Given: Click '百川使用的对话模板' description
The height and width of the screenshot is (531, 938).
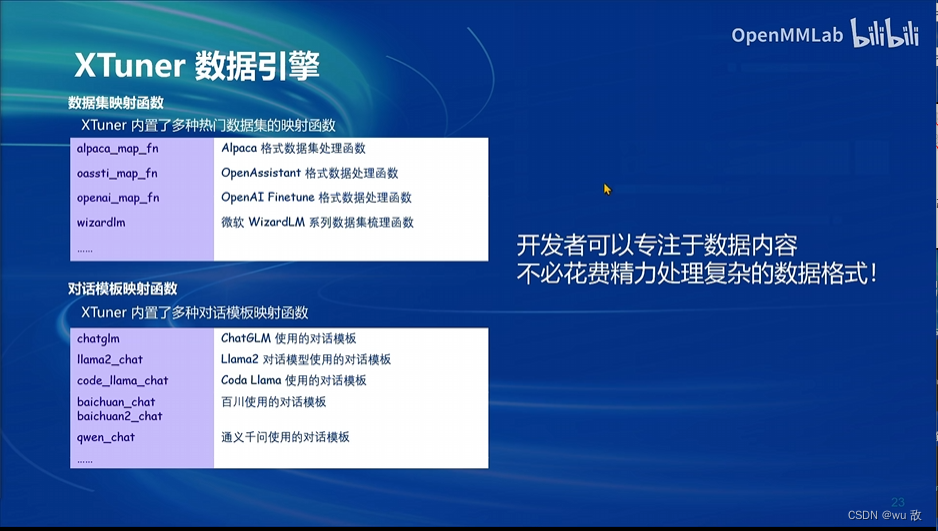Looking at the screenshot, I should [273, 402].
